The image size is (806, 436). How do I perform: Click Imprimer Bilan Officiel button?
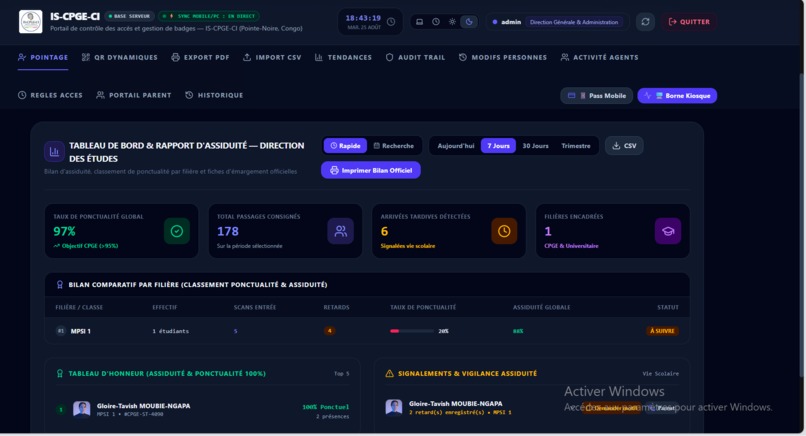[371, 170]
